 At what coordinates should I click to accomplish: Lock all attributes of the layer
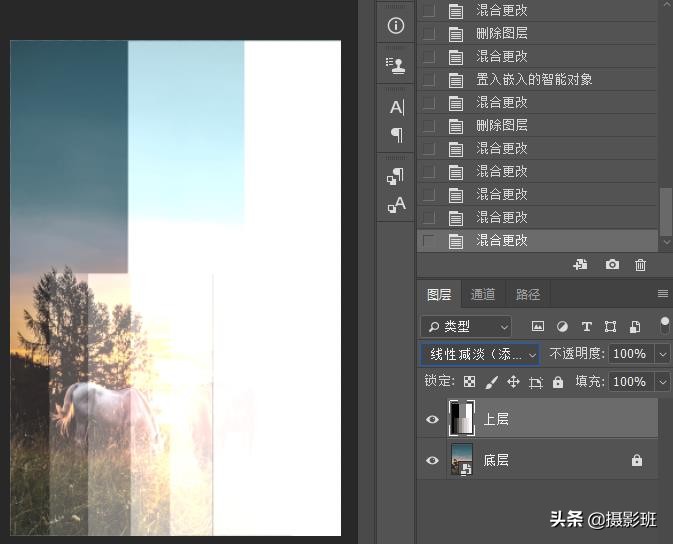tap(558, 382)
